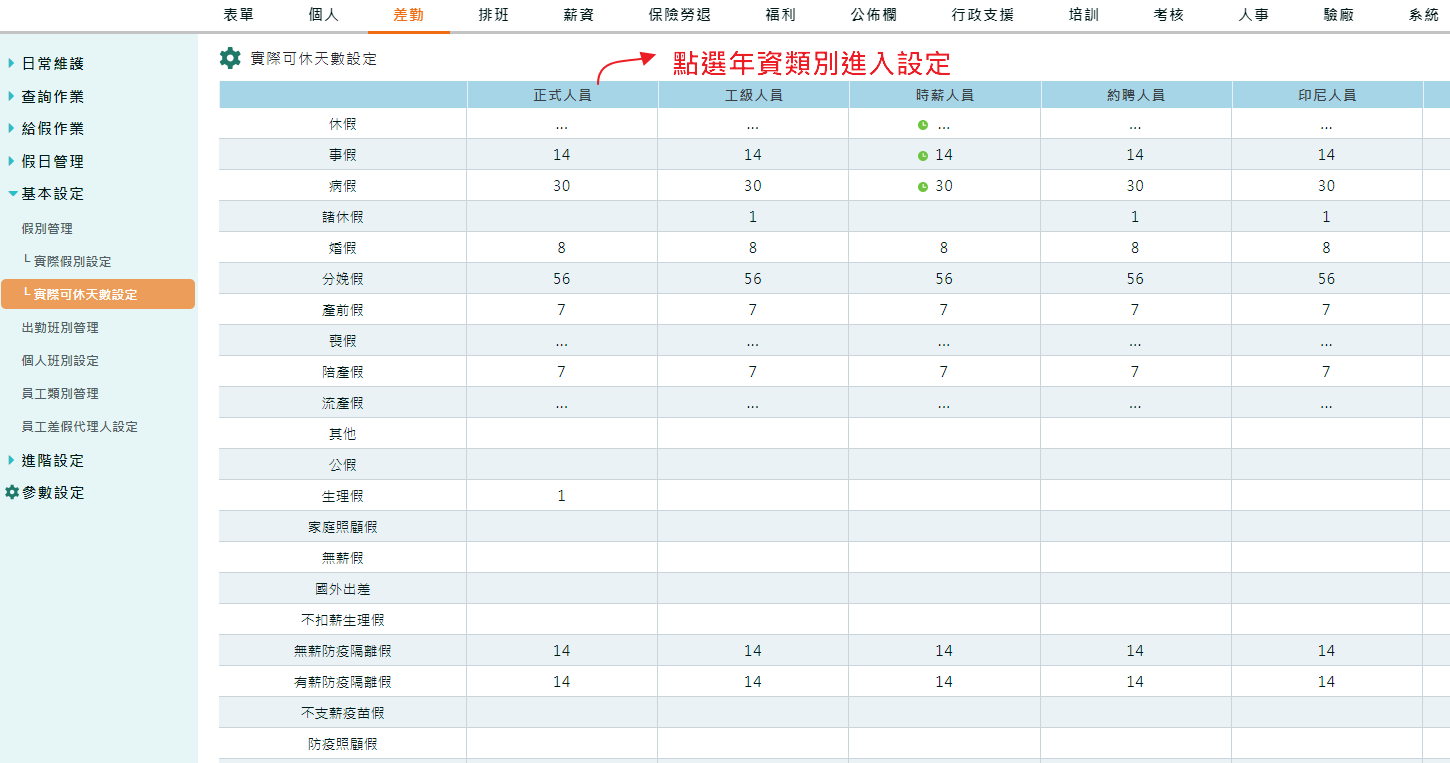Switch to the 排班 tab
The image size is (1450, 763).
[x=493, y=16]
